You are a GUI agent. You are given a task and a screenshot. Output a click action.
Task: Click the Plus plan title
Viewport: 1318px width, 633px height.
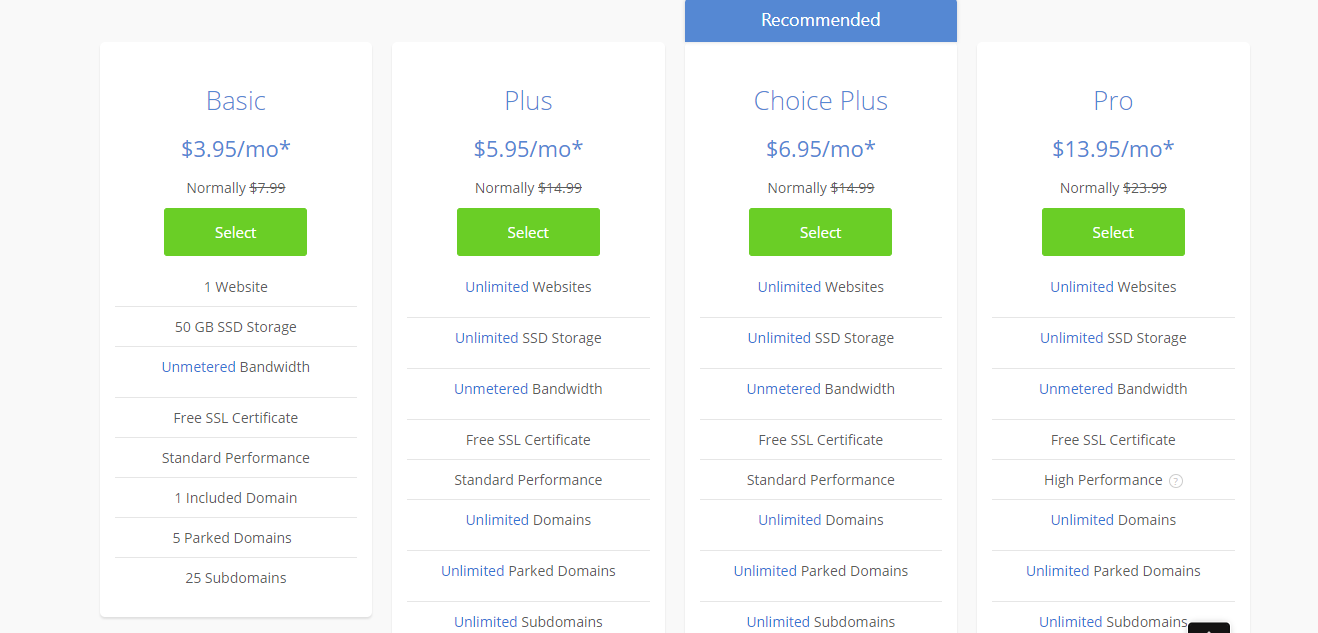point(528,101)
